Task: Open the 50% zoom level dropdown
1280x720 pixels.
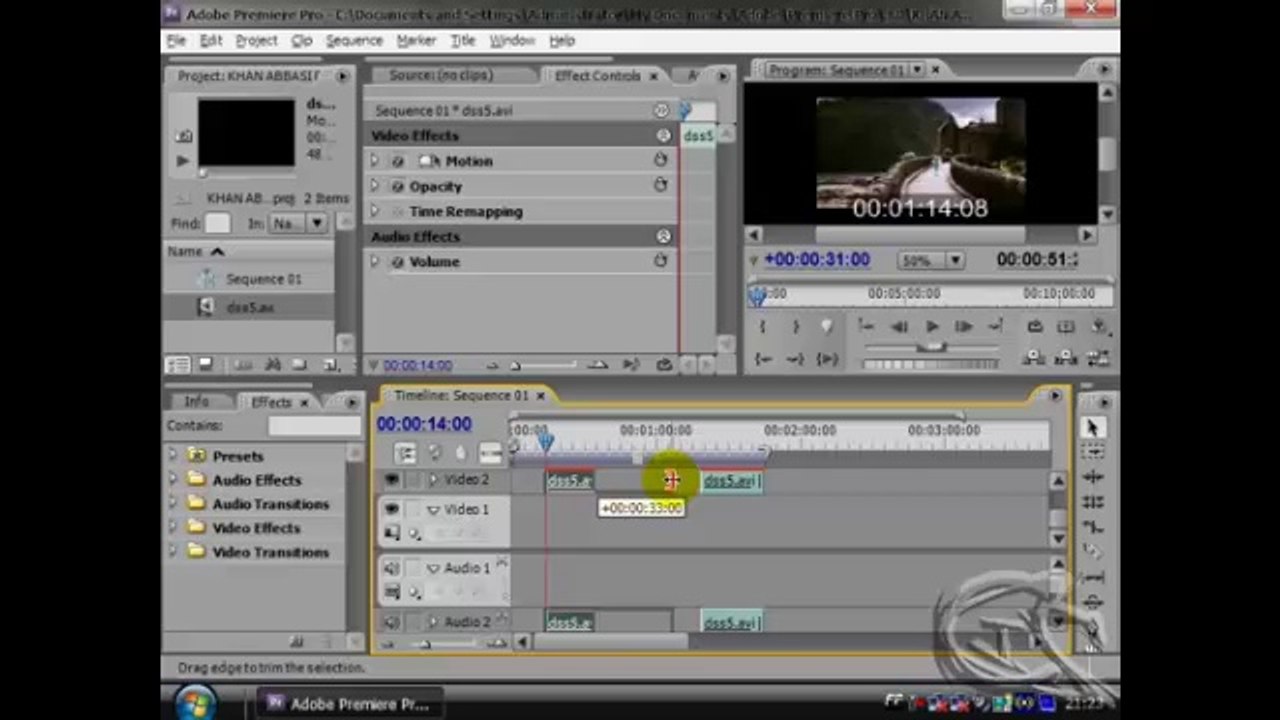Action: pos(930,260)
